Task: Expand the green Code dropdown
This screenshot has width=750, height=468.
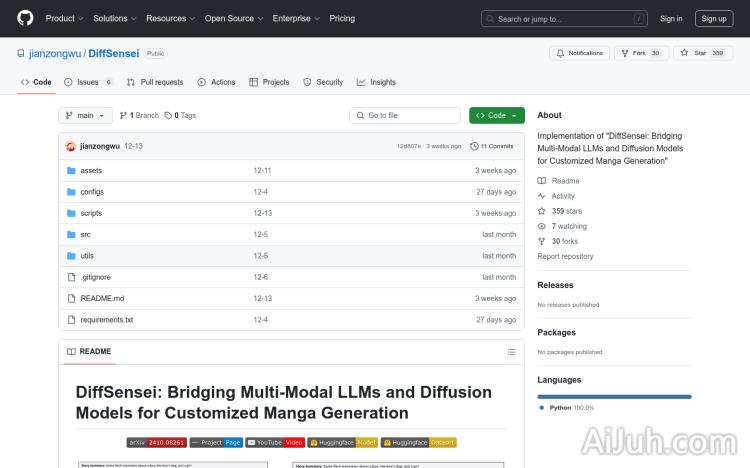Action: click(x=496, y=116)
